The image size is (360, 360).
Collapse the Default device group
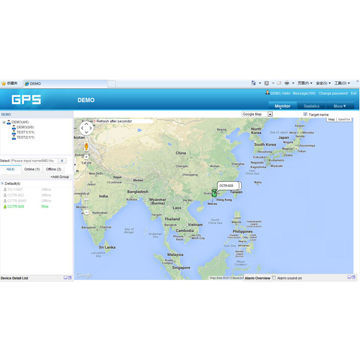click(2, 184)
